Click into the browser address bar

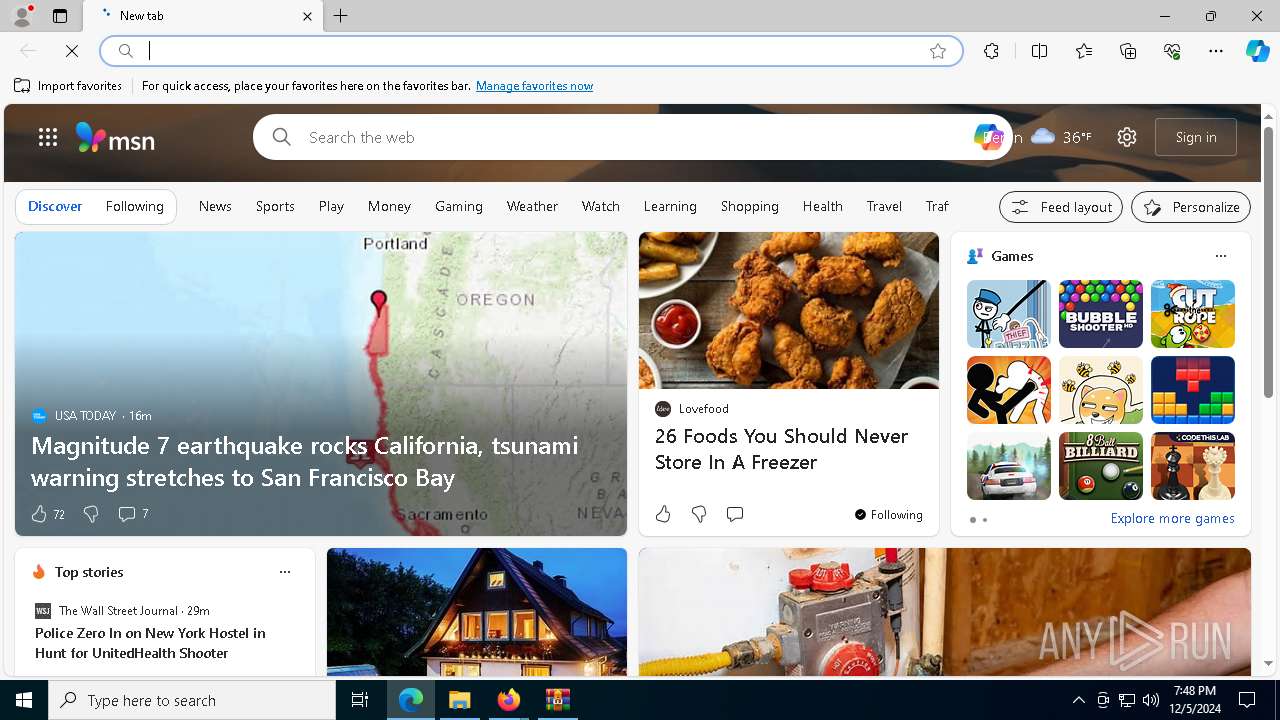(x=531, y=51)
